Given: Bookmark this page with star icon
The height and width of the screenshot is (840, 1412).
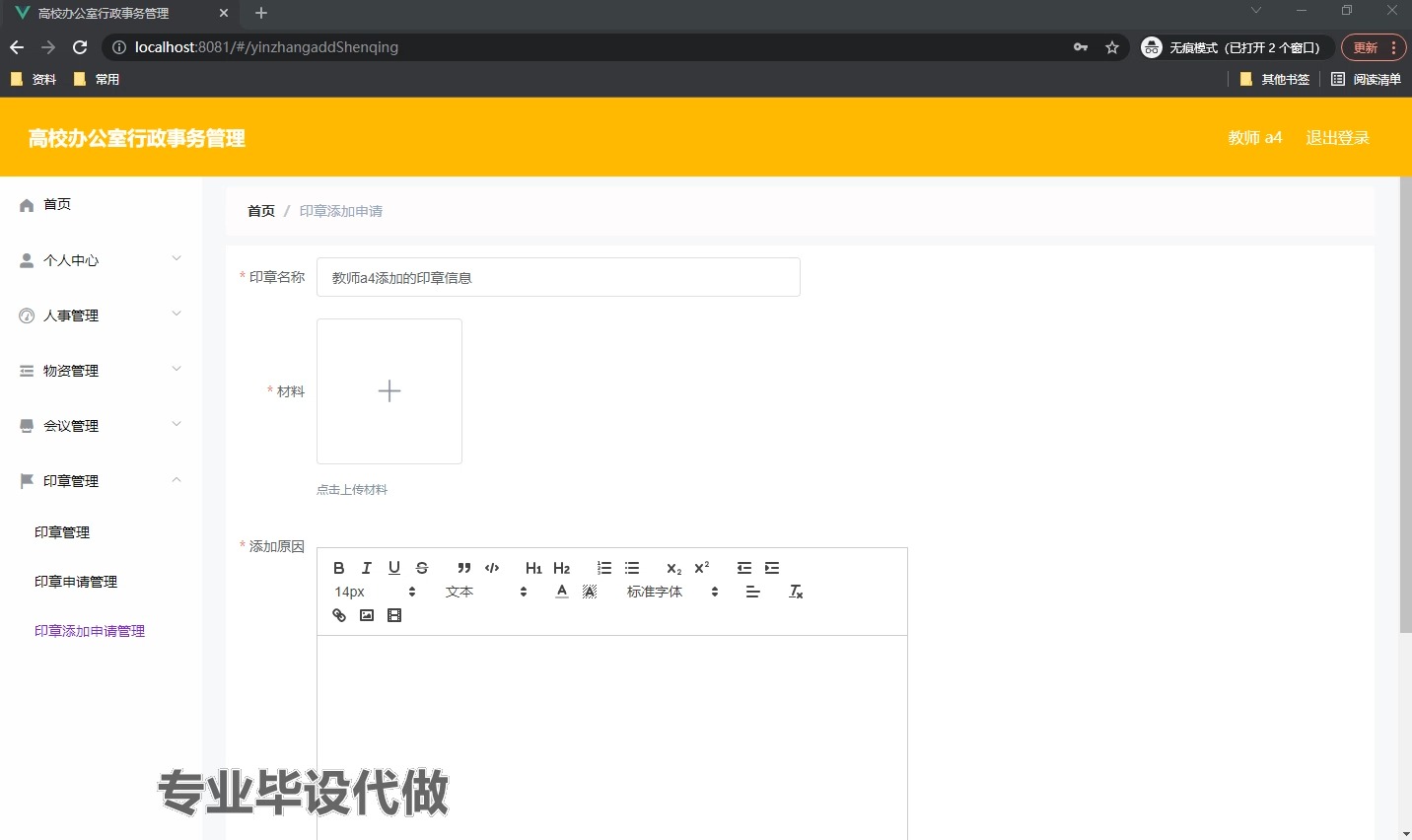Looking at the screenshot, I should tap(1112, 47).
